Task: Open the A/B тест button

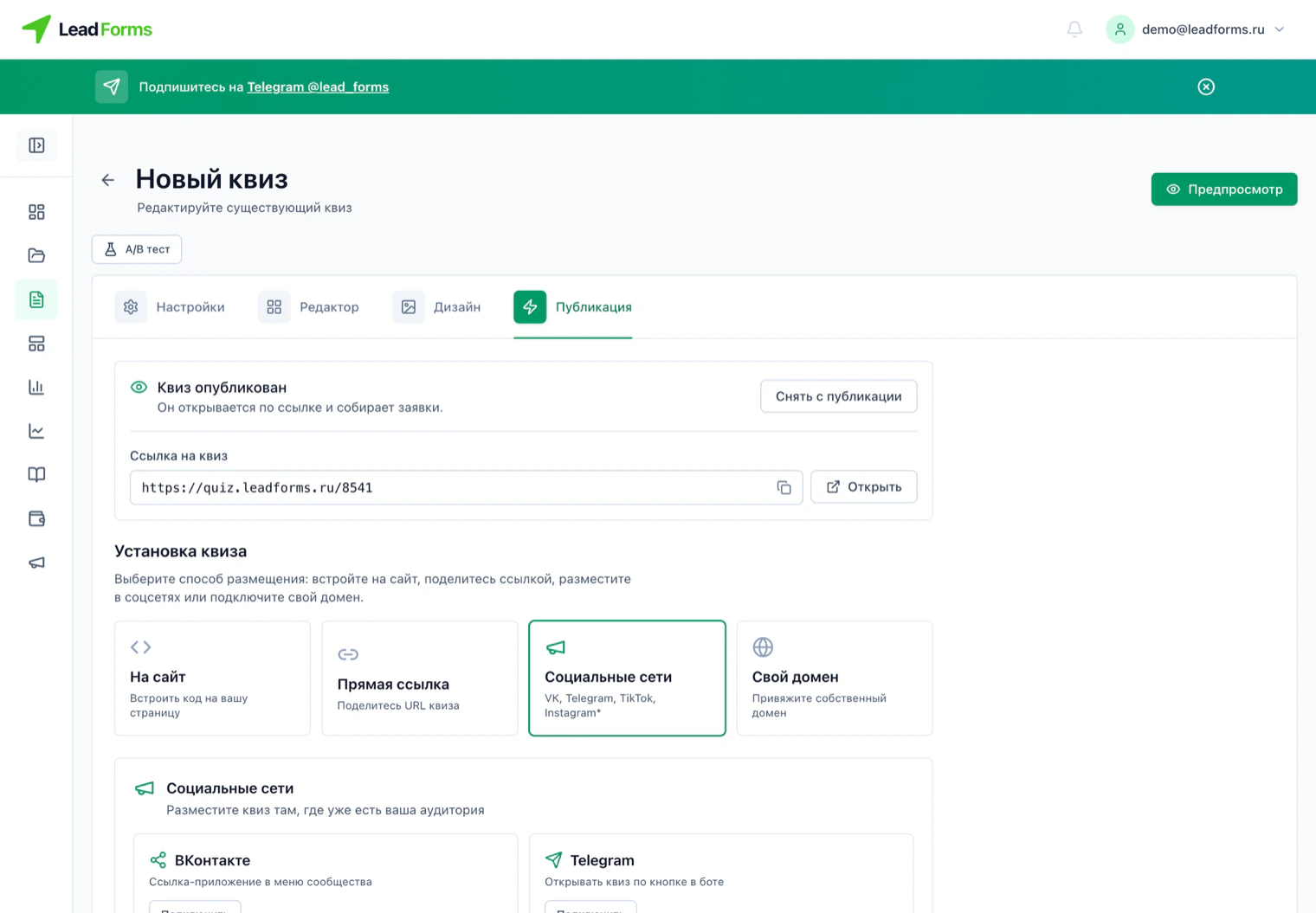Action: click(x=137, y=249)
